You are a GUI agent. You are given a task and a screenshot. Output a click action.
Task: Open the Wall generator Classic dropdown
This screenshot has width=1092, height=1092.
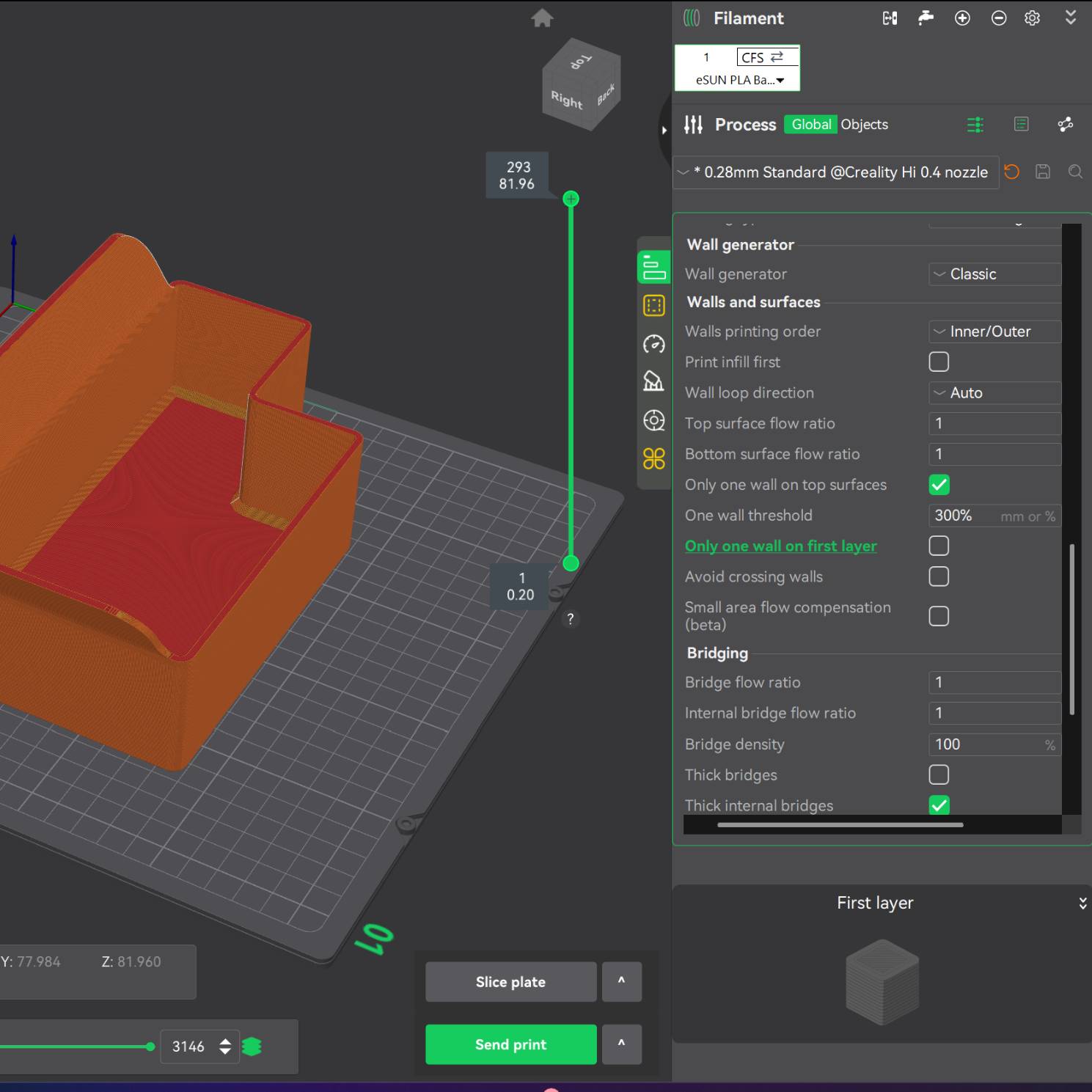click(994, 274)
